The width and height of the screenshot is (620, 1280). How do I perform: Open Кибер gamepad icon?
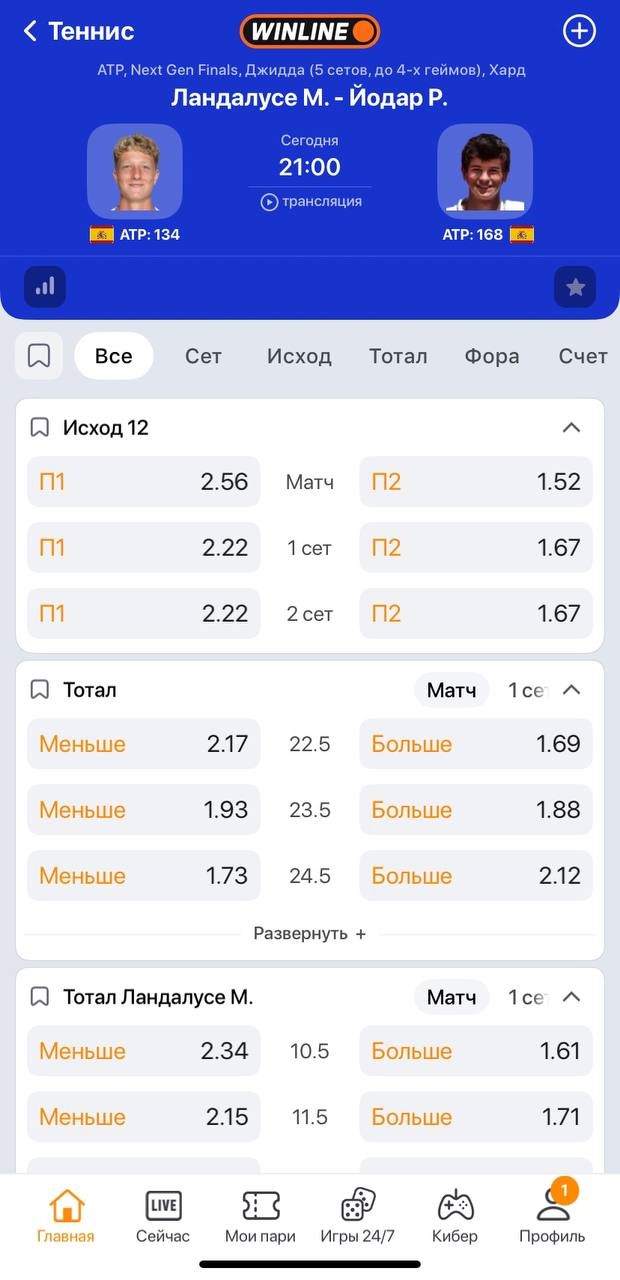click(455, 1215)
